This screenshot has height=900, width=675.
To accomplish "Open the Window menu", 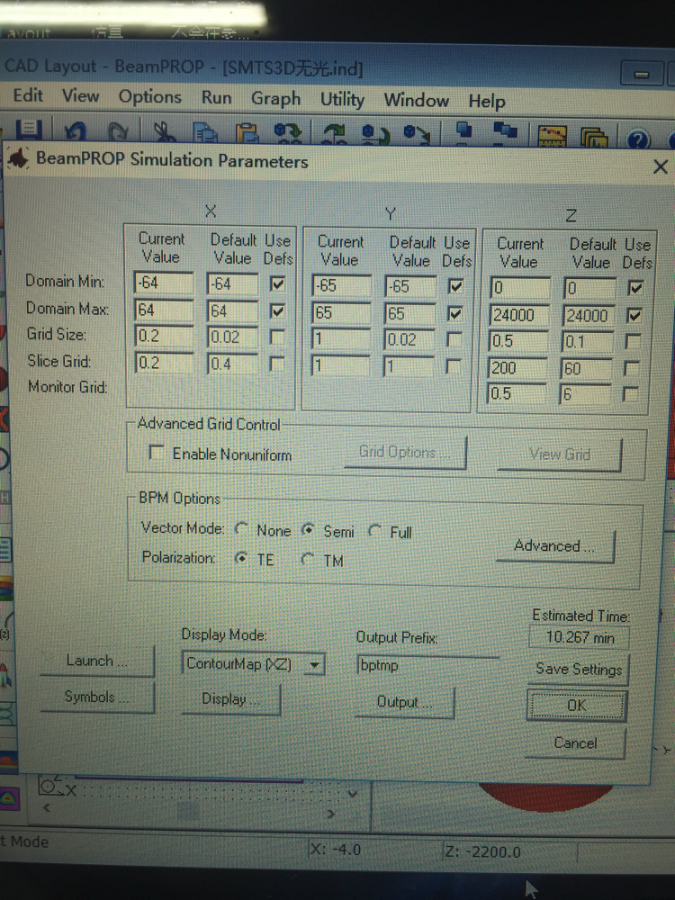I will (x=416, y=100).
